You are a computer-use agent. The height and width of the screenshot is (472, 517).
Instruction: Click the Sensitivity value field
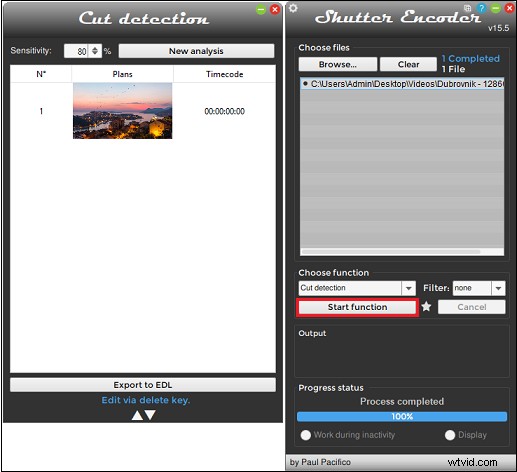[76, 51]
